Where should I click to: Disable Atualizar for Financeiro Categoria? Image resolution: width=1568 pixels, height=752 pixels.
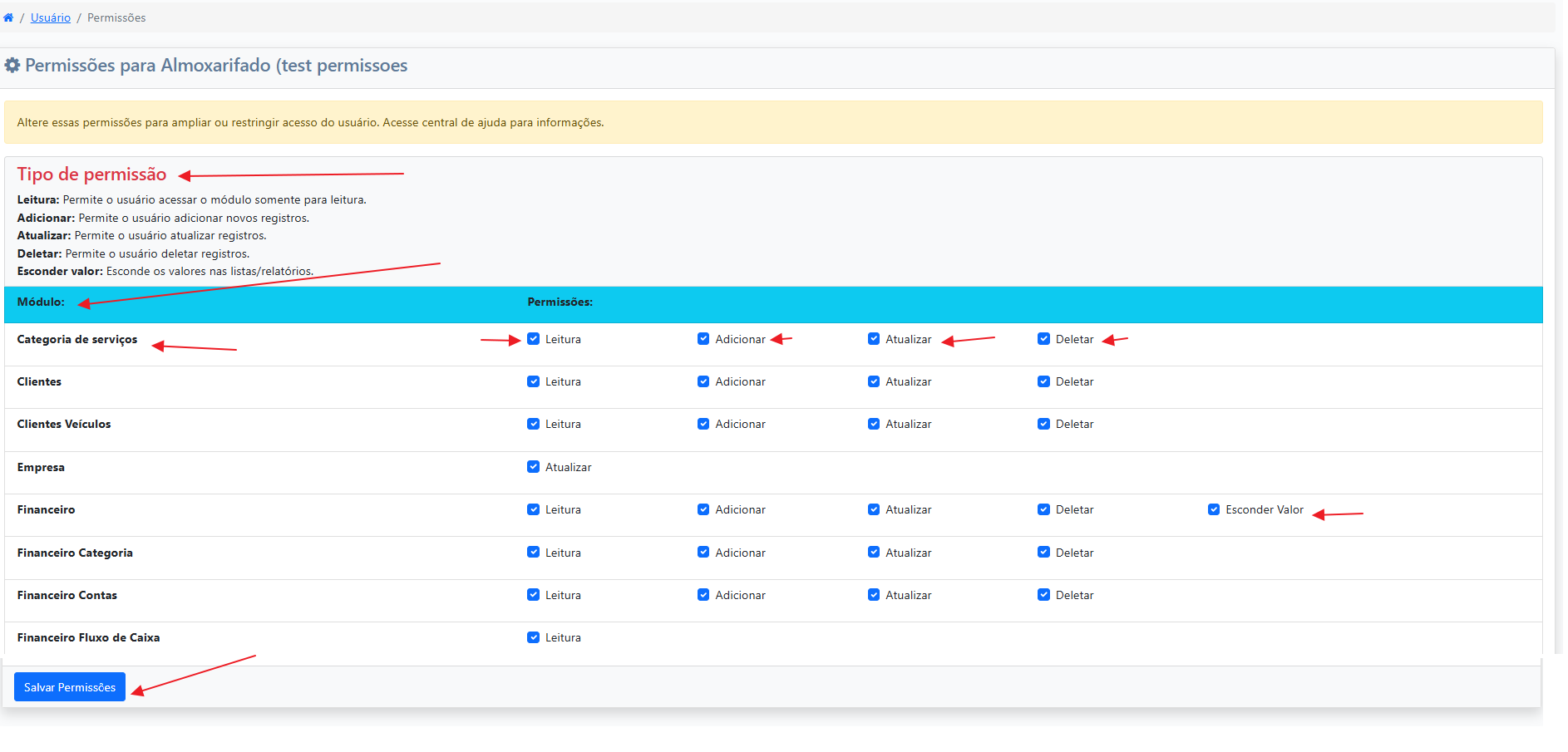(874, 553)
